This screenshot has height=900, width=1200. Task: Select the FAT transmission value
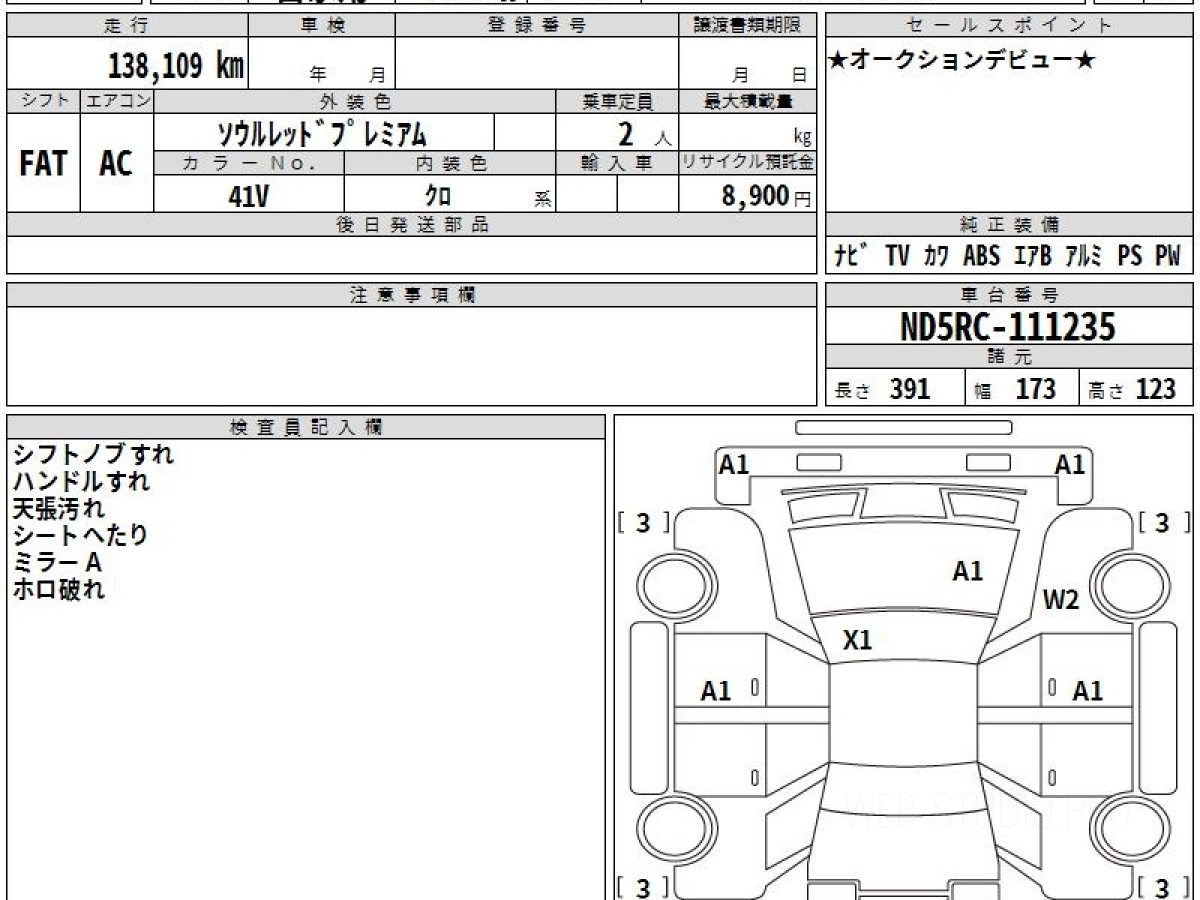pos(43,163)
